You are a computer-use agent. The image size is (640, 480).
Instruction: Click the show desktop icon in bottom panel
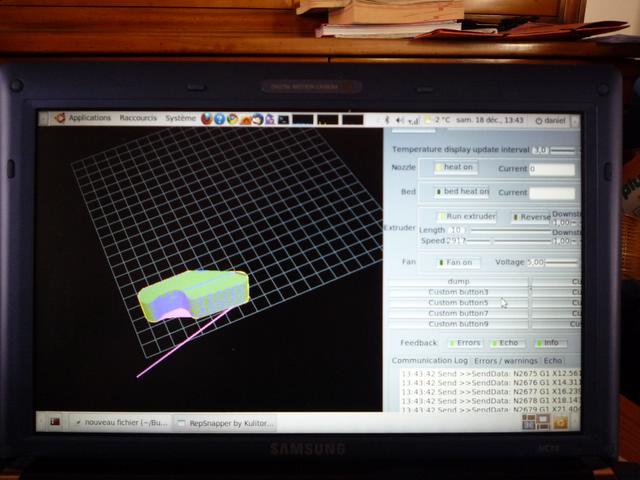(56, 422)
